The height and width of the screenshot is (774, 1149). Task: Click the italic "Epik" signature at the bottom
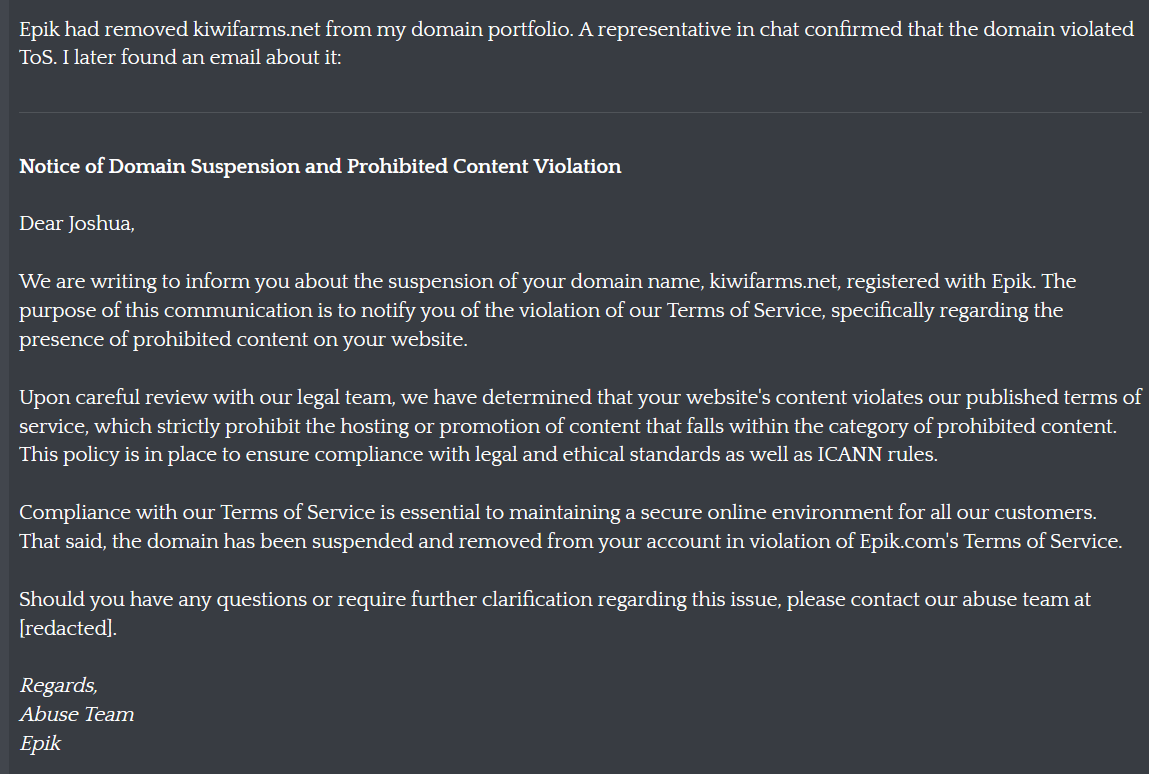40,743
